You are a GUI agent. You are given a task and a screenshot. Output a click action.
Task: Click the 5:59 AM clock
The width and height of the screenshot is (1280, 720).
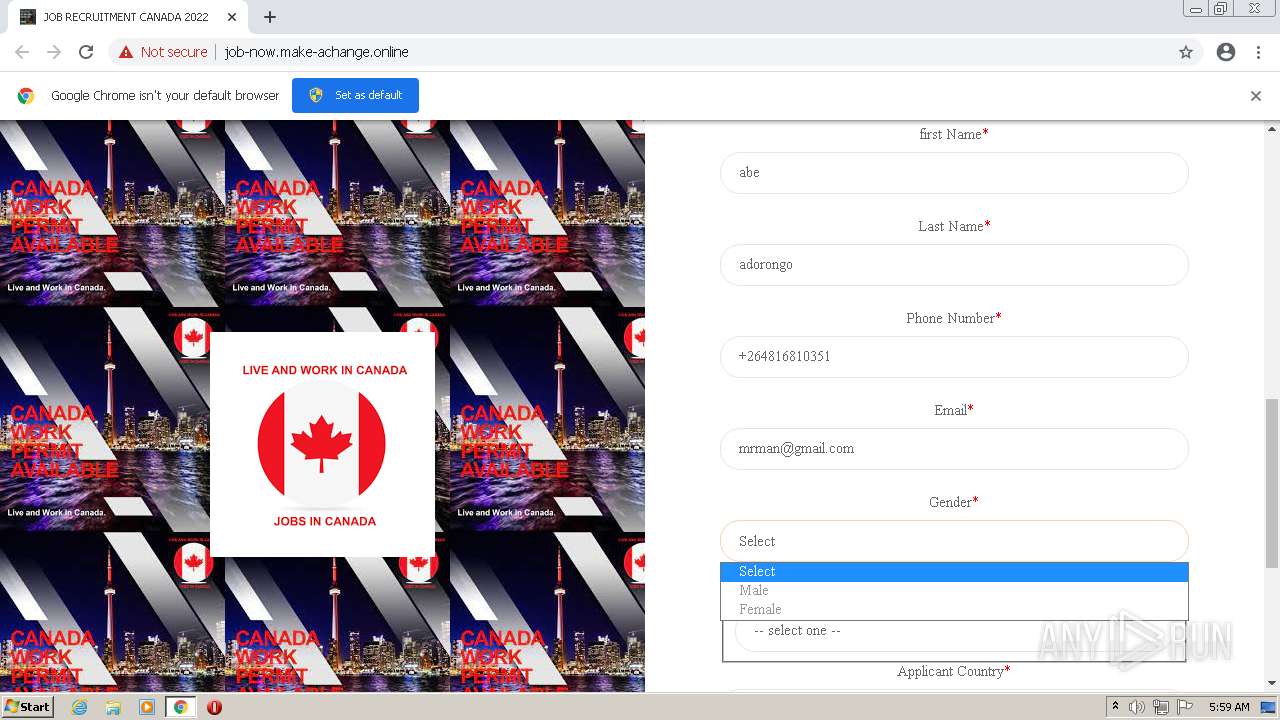pos(1229,707)
